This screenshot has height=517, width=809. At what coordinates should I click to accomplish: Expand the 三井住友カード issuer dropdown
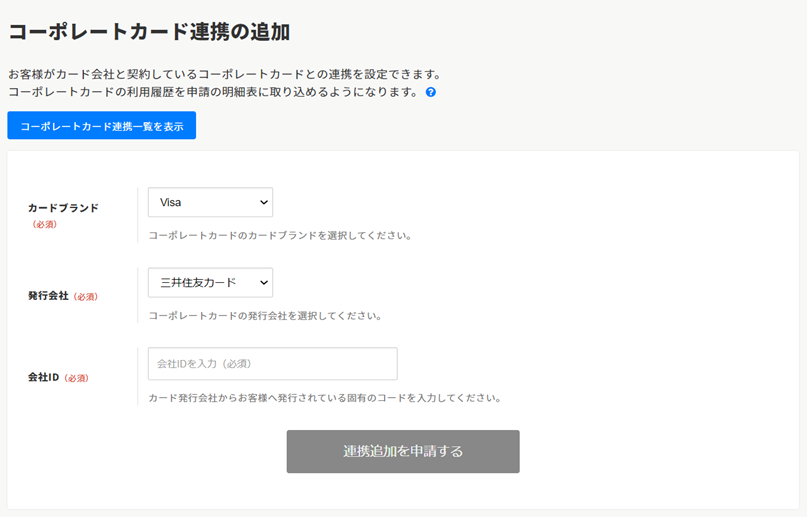tap(210, 283)
